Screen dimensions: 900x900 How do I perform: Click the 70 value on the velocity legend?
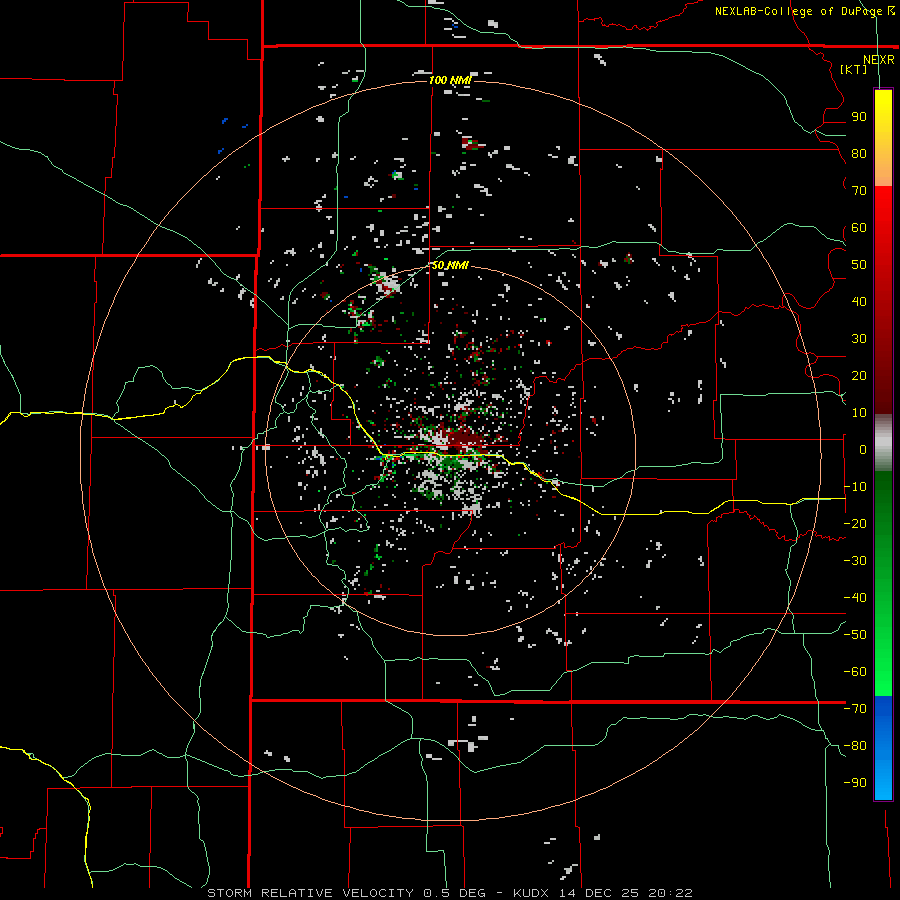coord(859,191)
